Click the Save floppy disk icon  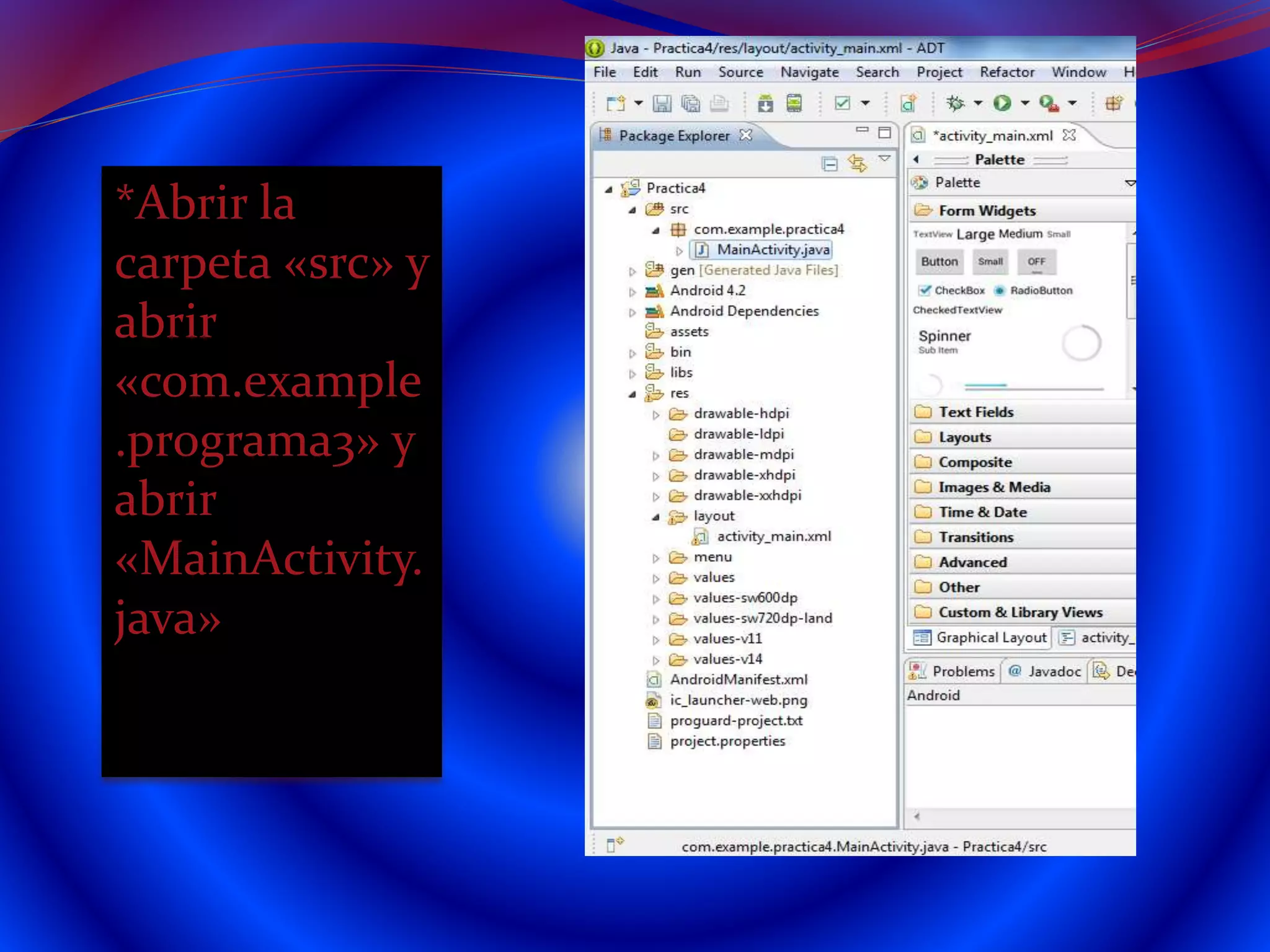coord(662,104)
